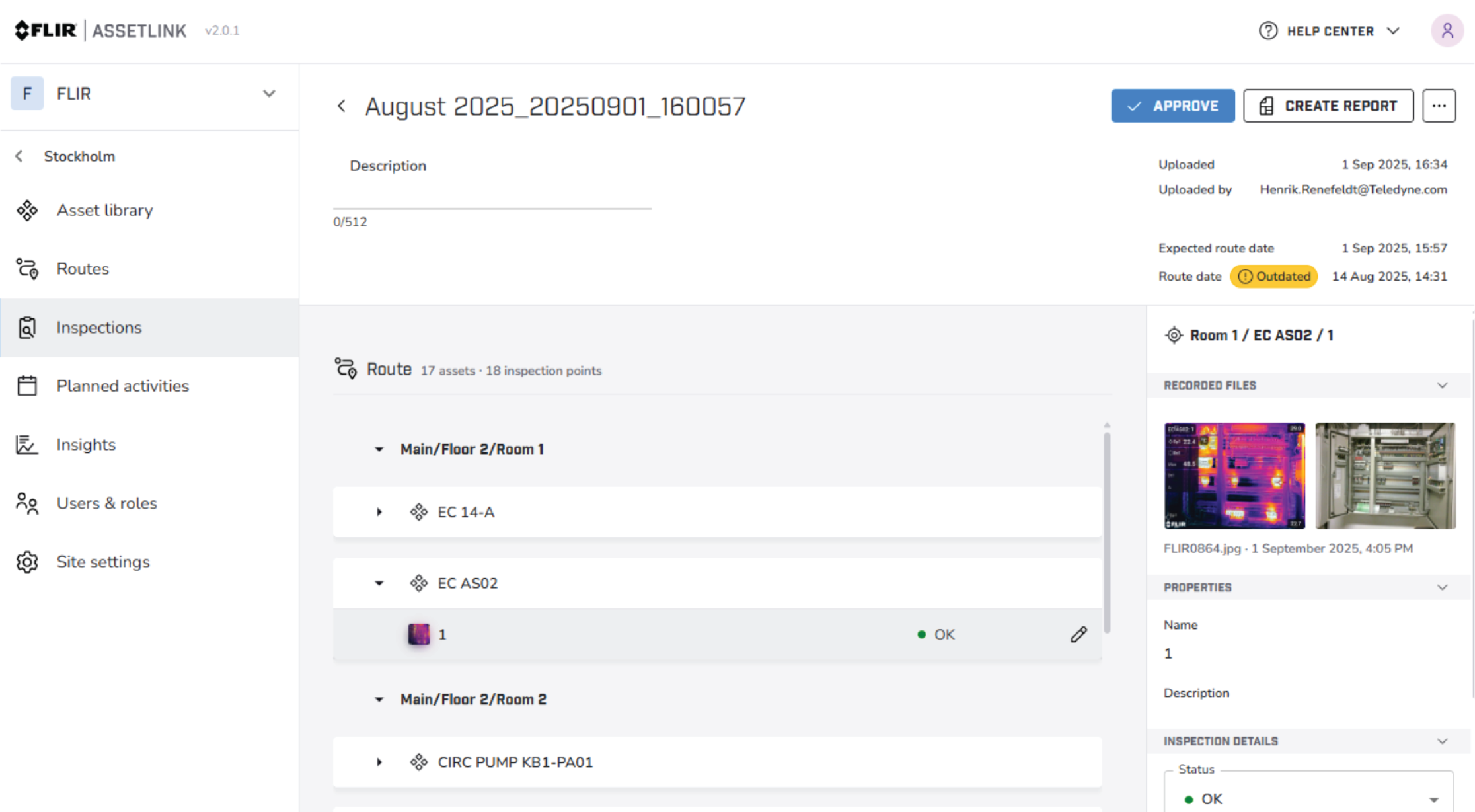Open the more options ellipsis button
This screenshot has height=812, width=1475.
(x=1439, y=106)
